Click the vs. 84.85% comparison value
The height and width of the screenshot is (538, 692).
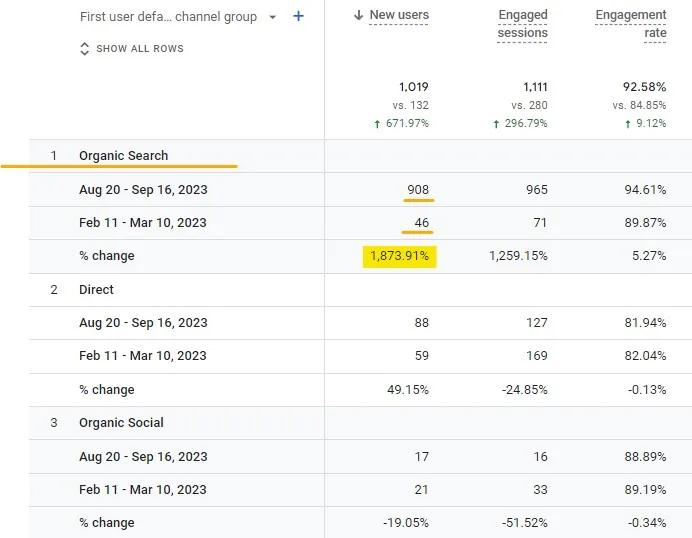639,105
